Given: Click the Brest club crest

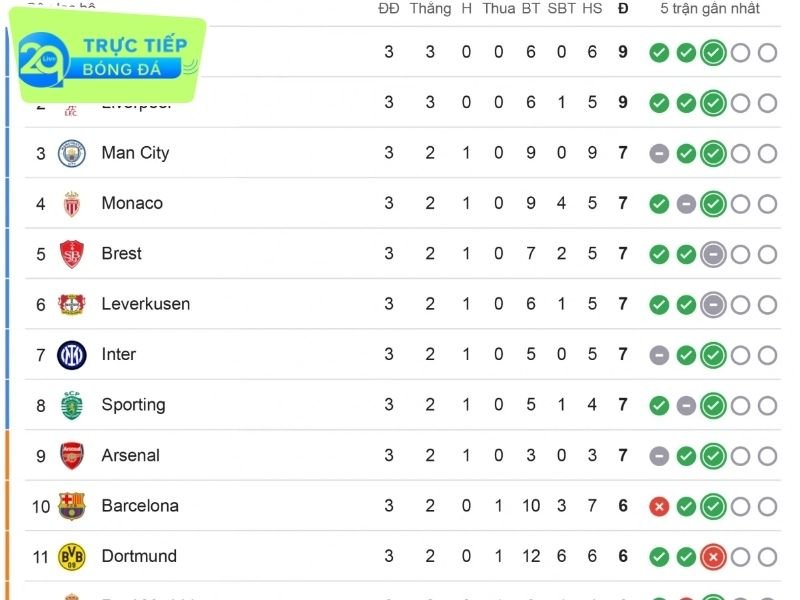Looking at the screenshot, I should coord(71,254).
